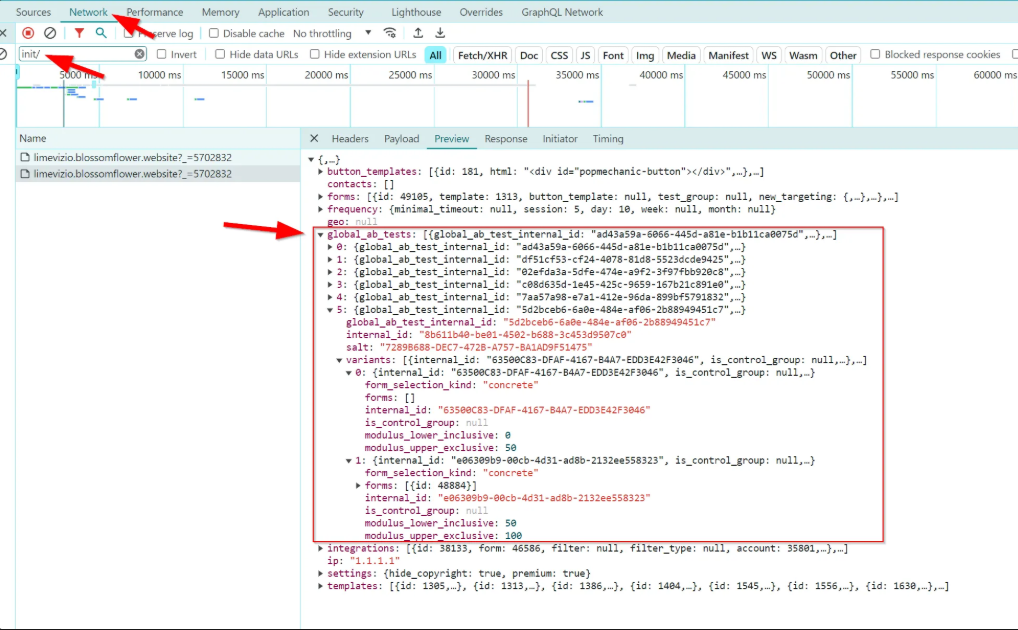The image size is (1018, 630).
Task: Filter by JS requests
Action: [x=585, y=55]
